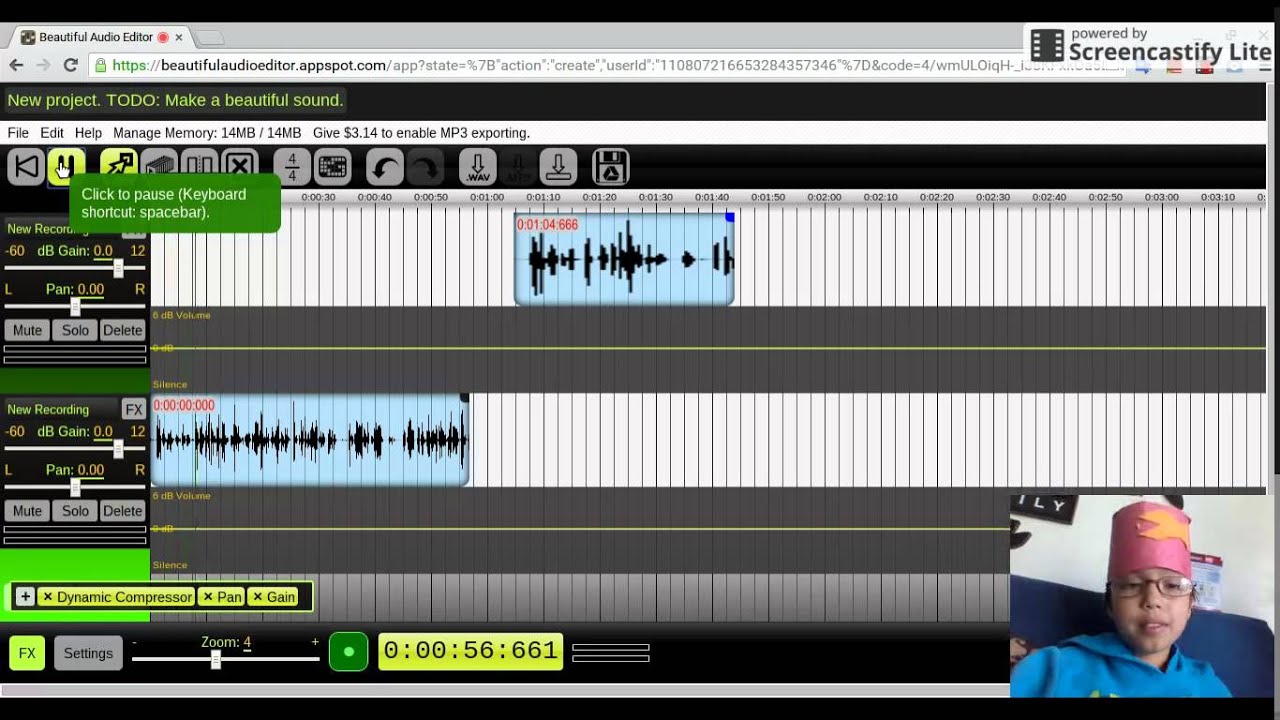Screen dimensions: 1280x720
Task: Open the Help menu
Action: tap(88, 133)
